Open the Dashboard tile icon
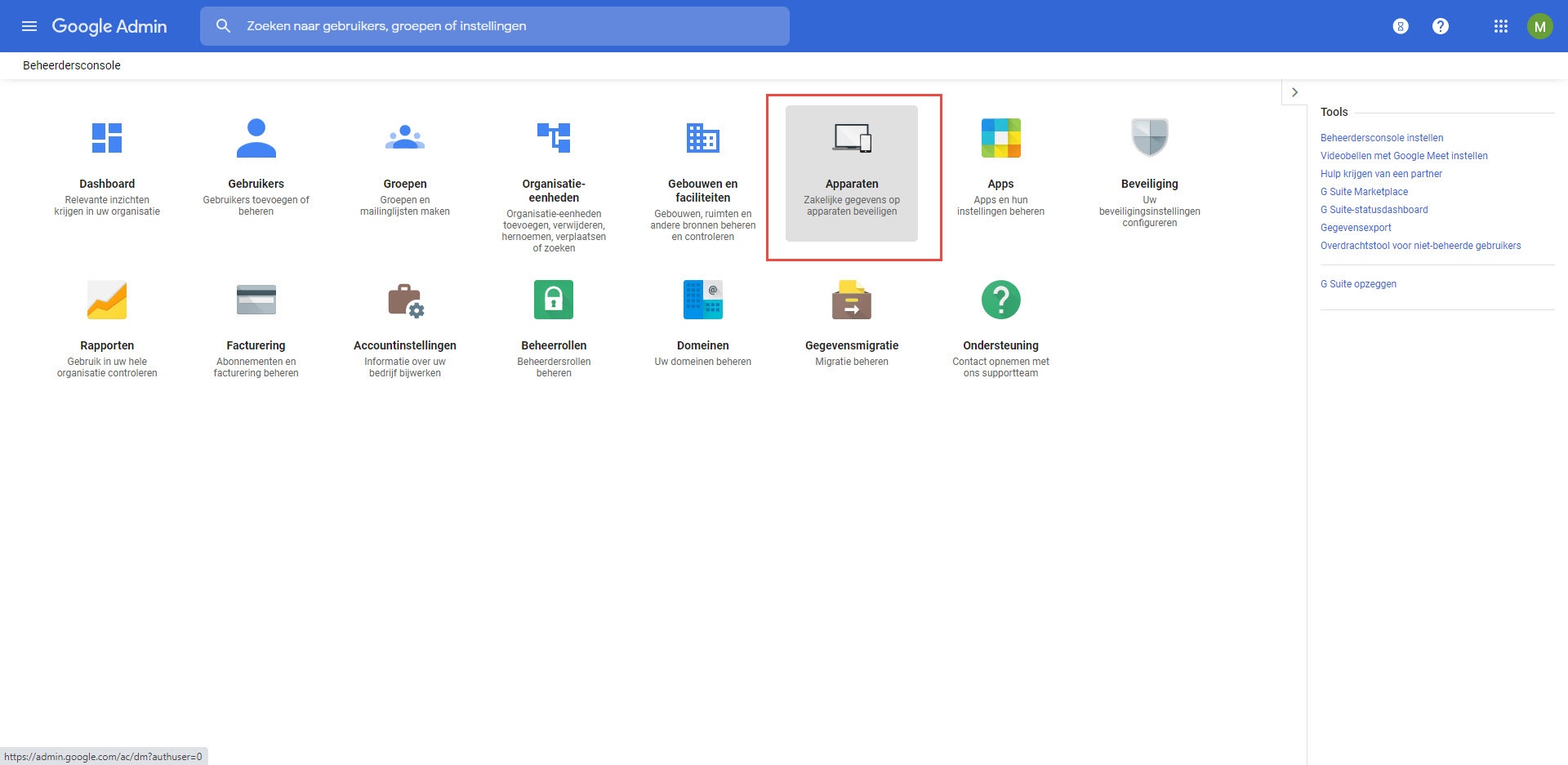1568x765 pixels. 107,138
